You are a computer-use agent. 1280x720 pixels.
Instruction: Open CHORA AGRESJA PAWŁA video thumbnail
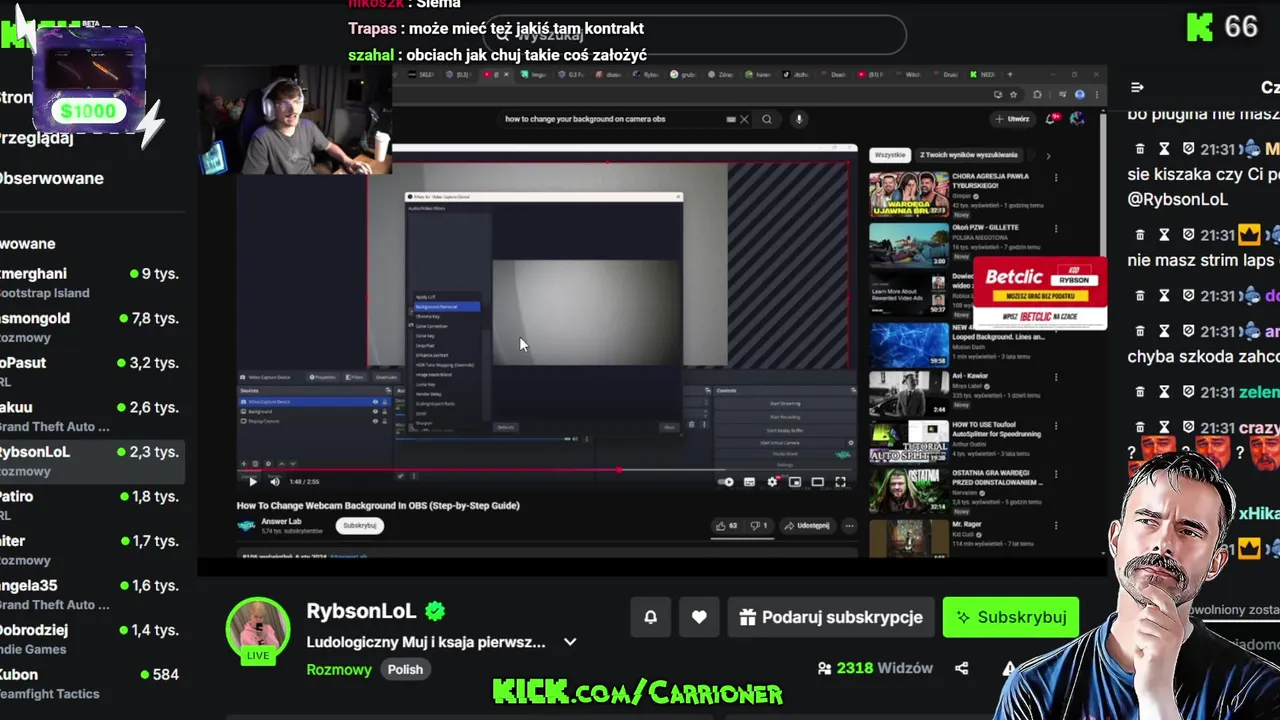point(908,194)
